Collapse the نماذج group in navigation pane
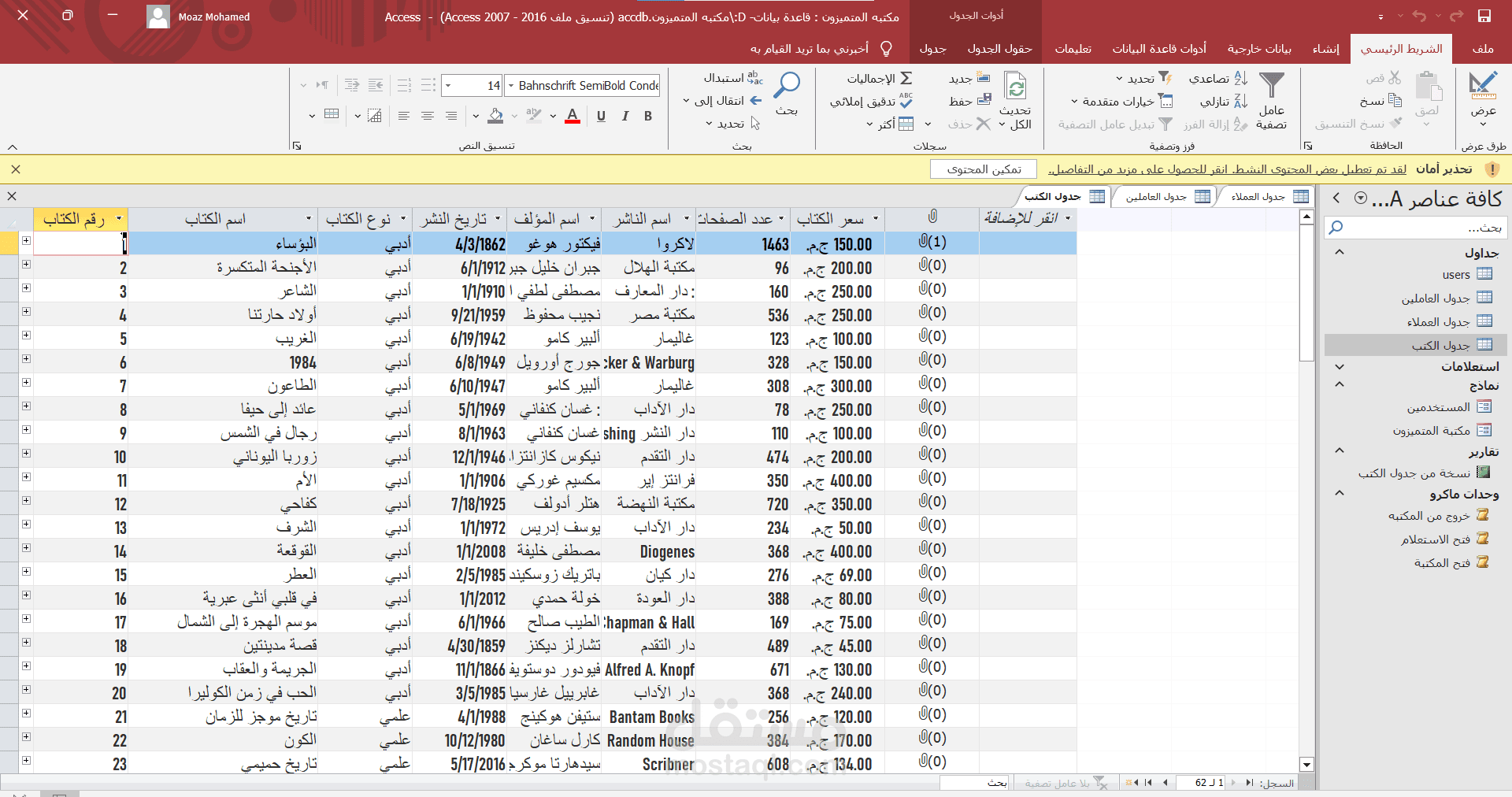This screenshot has height=797, width=1512. [x=1340, y=384]
